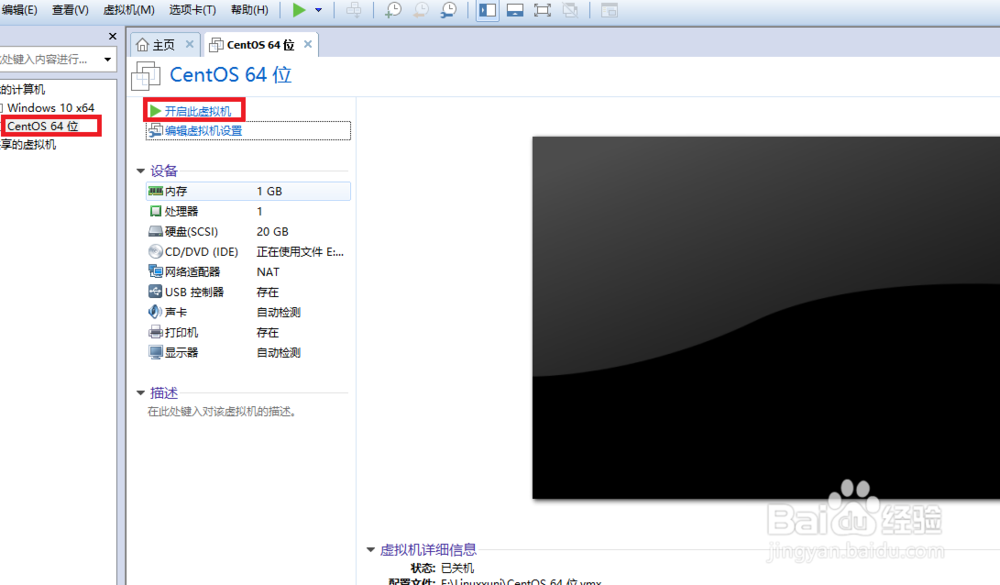Click the 打印机 printer icon

(155, 332)
